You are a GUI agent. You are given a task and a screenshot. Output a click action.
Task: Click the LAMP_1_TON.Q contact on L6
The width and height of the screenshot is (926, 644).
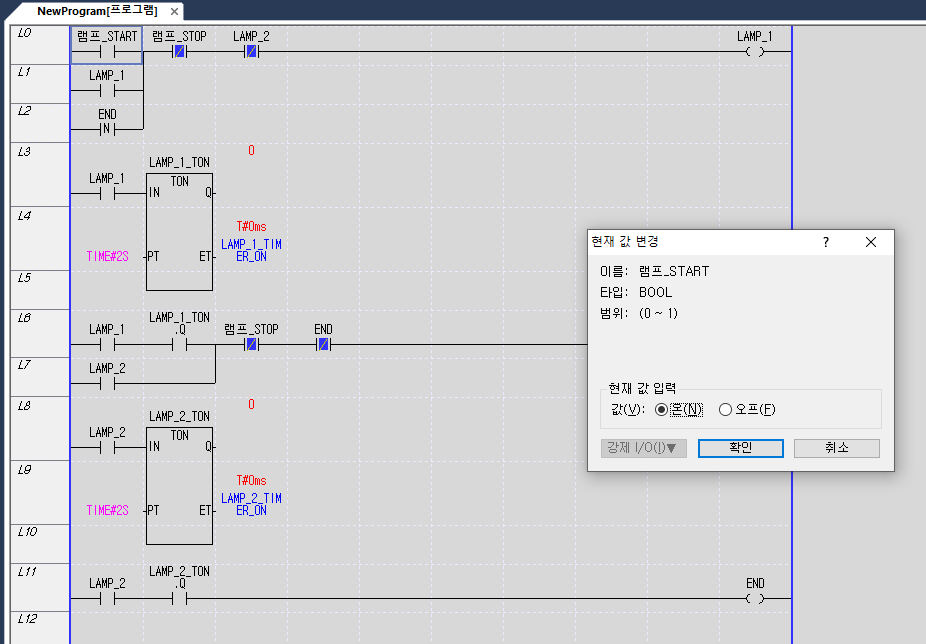pos(180,344)
